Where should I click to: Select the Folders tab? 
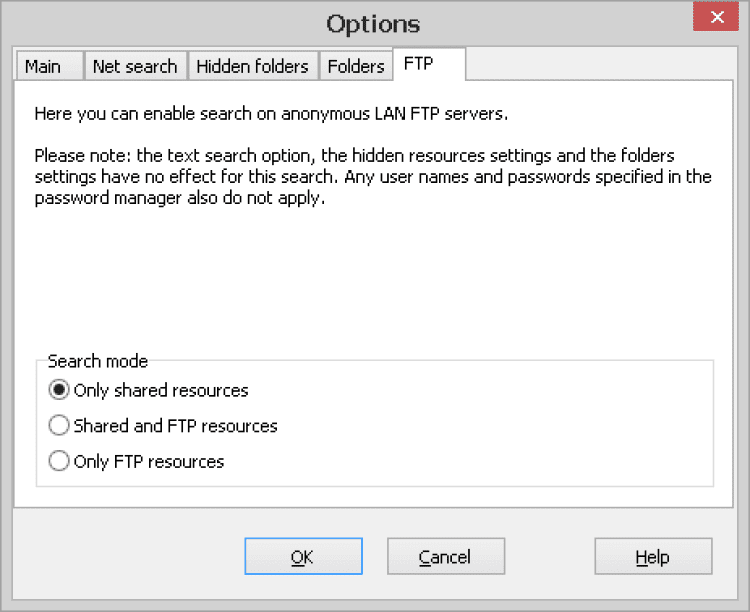click(356, 67)
